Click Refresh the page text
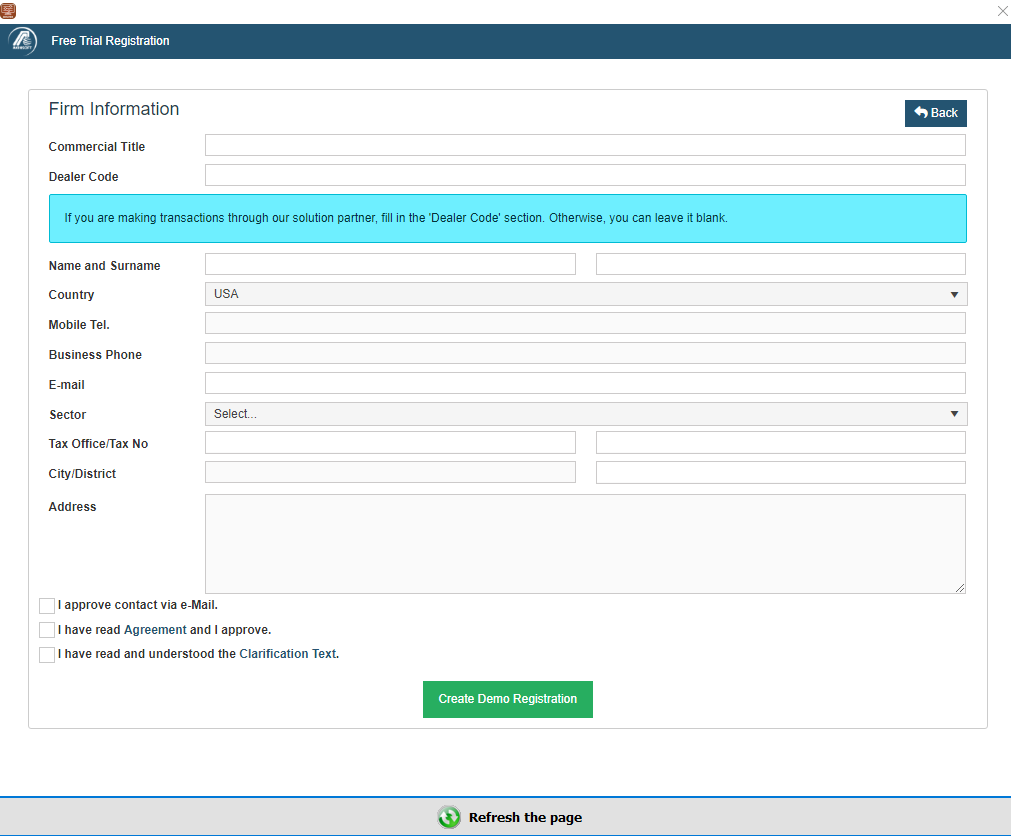 (x=525, y=817)
